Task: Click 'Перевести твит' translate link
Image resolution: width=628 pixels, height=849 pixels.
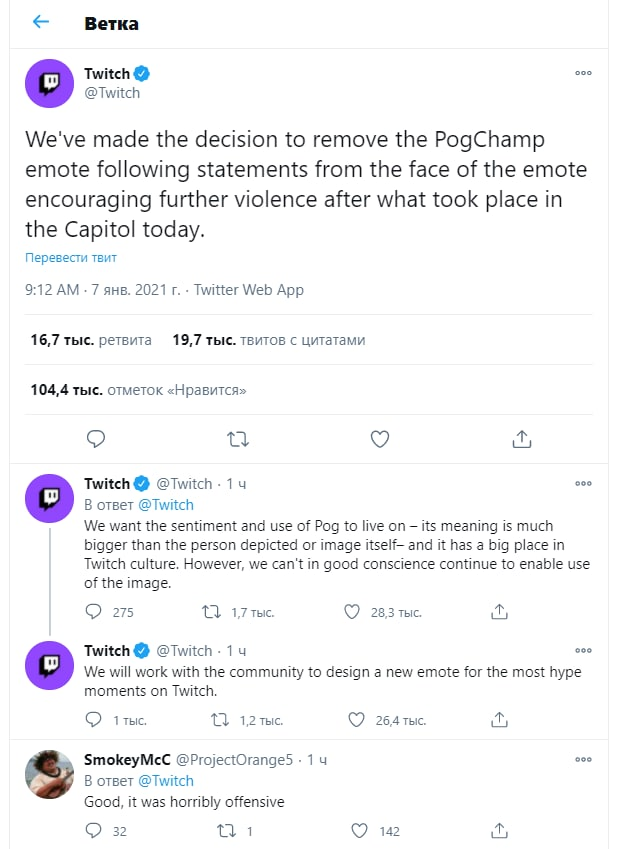Action: (71, 258)
